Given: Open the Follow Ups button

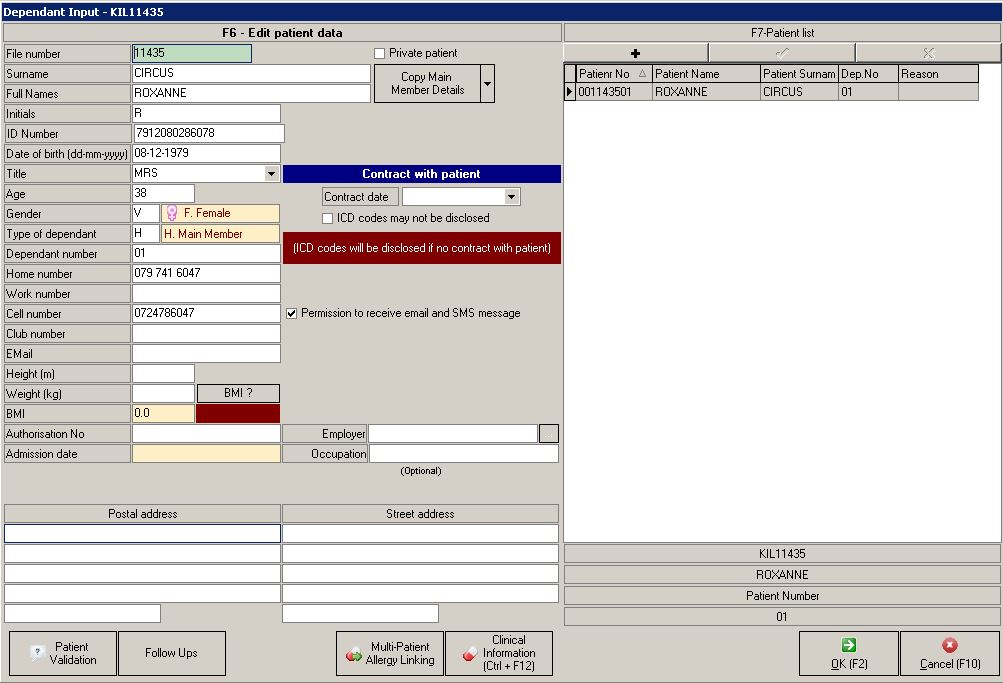Looking at the screenshot, I should point(174,653).
